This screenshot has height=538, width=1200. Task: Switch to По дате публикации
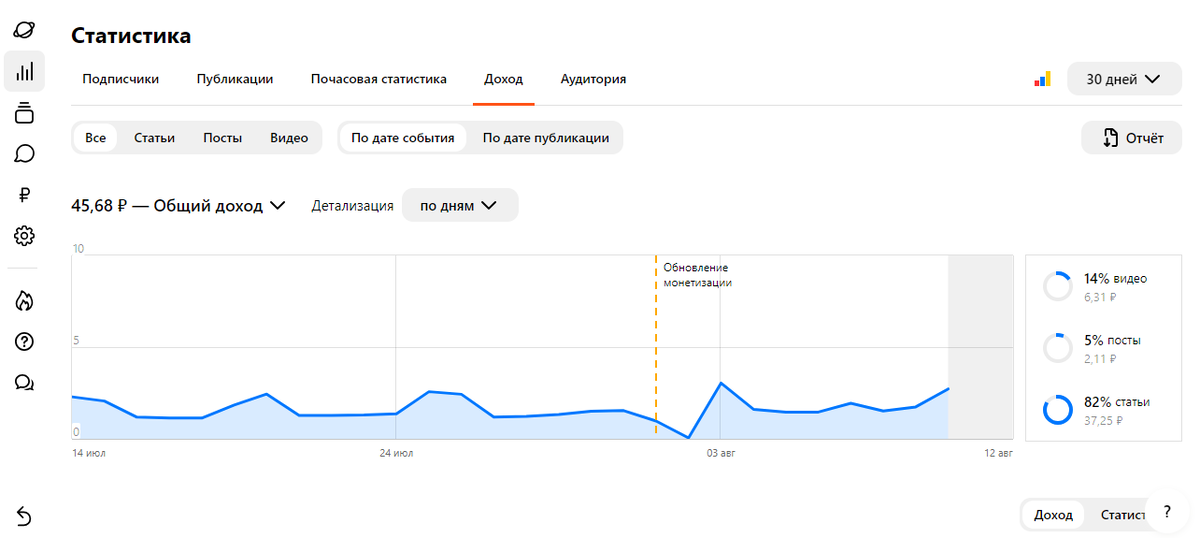[x=546, y=138]
